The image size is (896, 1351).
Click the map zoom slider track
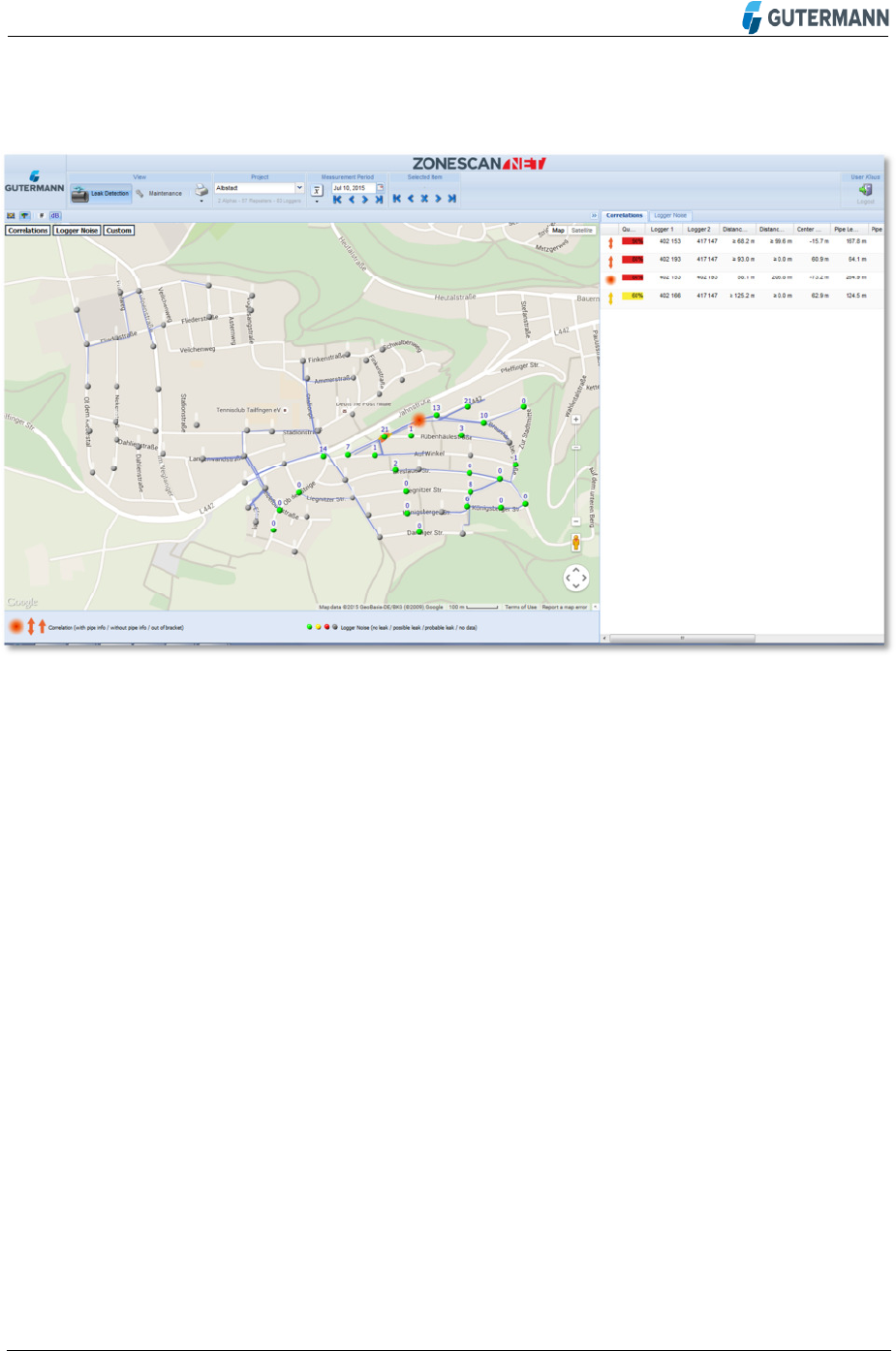coord(575,471)
